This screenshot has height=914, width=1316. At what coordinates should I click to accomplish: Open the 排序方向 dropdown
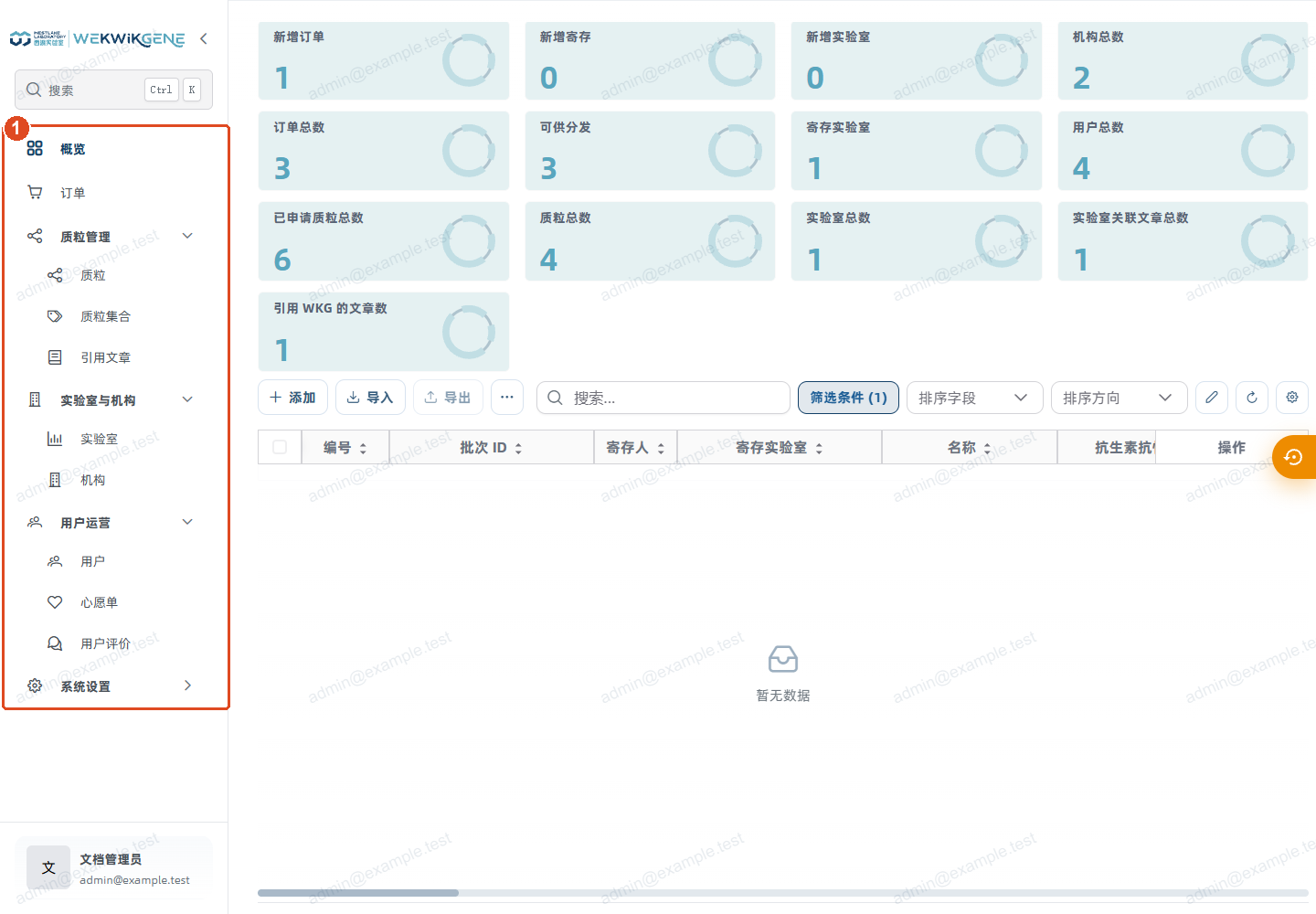click(1119, 398)
